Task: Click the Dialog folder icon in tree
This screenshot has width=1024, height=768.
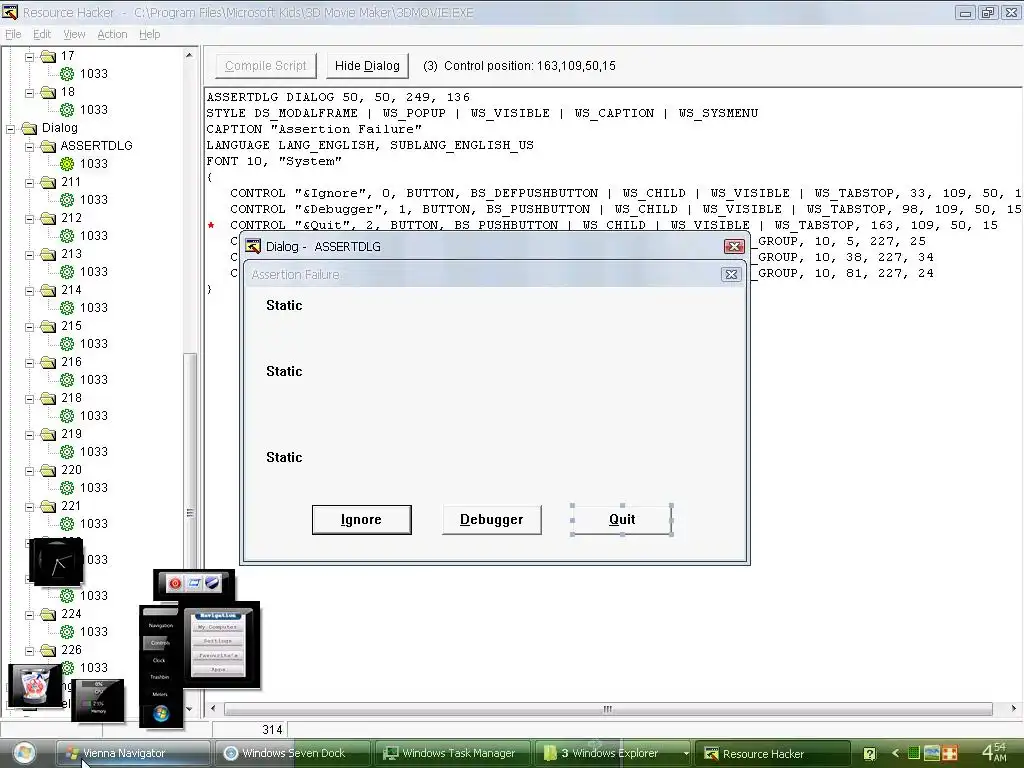Action: (29, 128)
